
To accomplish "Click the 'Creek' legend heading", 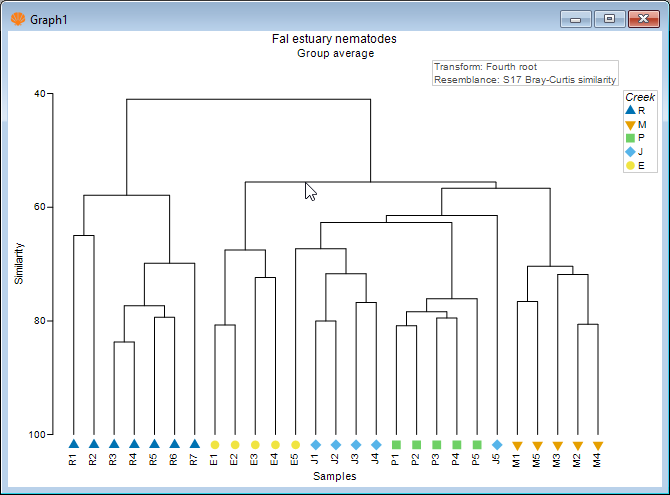I will 639,97.
